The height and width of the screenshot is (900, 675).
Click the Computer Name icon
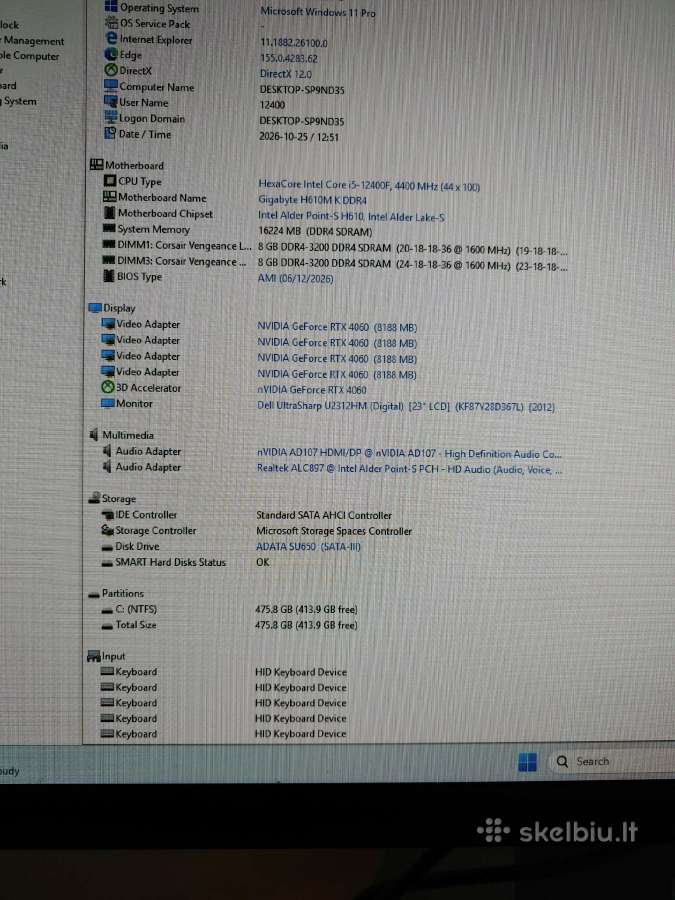click(111, 86)
